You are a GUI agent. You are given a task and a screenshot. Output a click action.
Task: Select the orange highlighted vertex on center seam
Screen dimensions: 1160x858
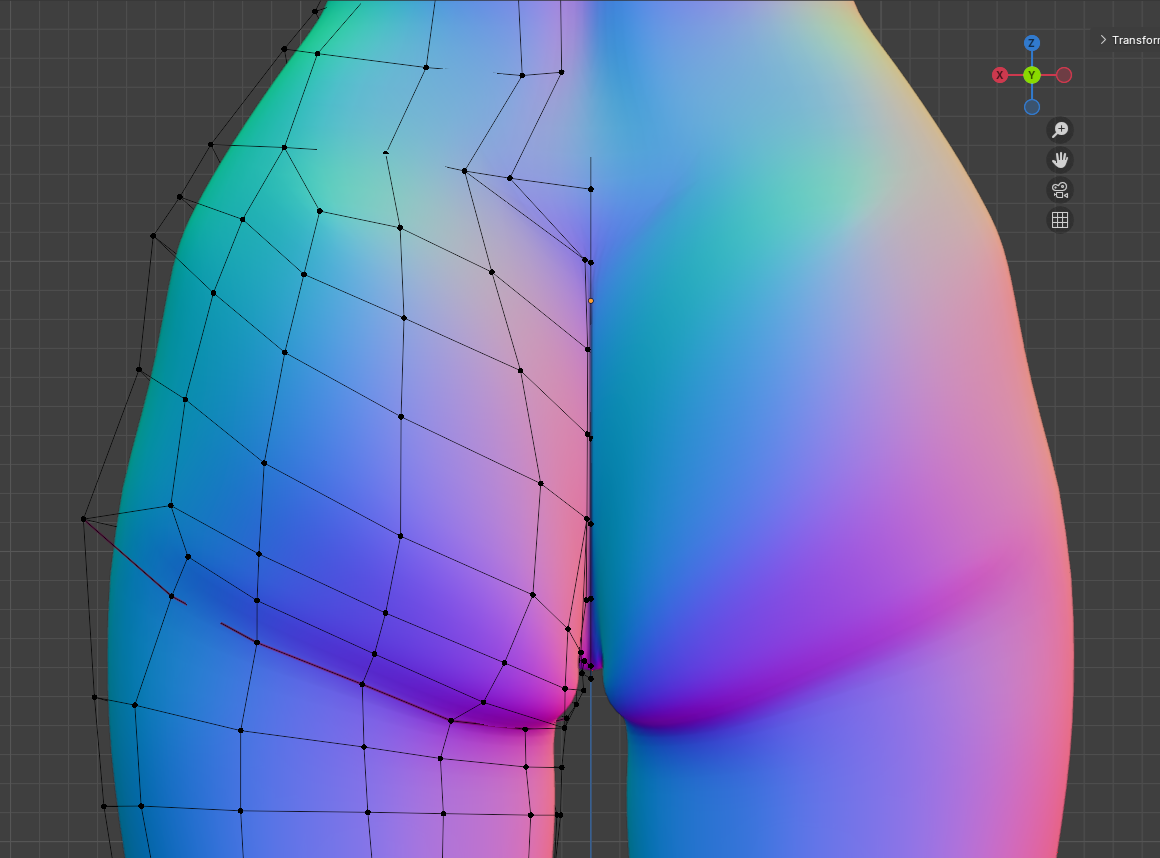(x=590, y=301)
